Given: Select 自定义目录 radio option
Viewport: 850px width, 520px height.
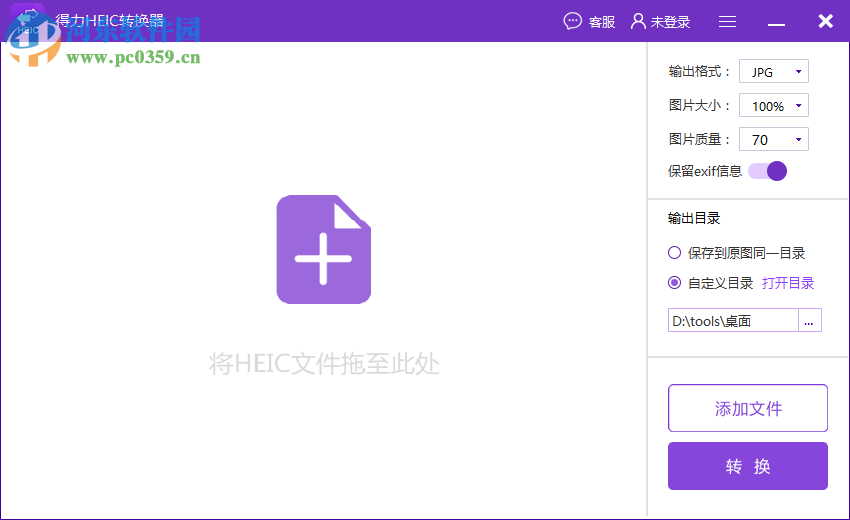Looking at the screenshot, I should [674, 283].
